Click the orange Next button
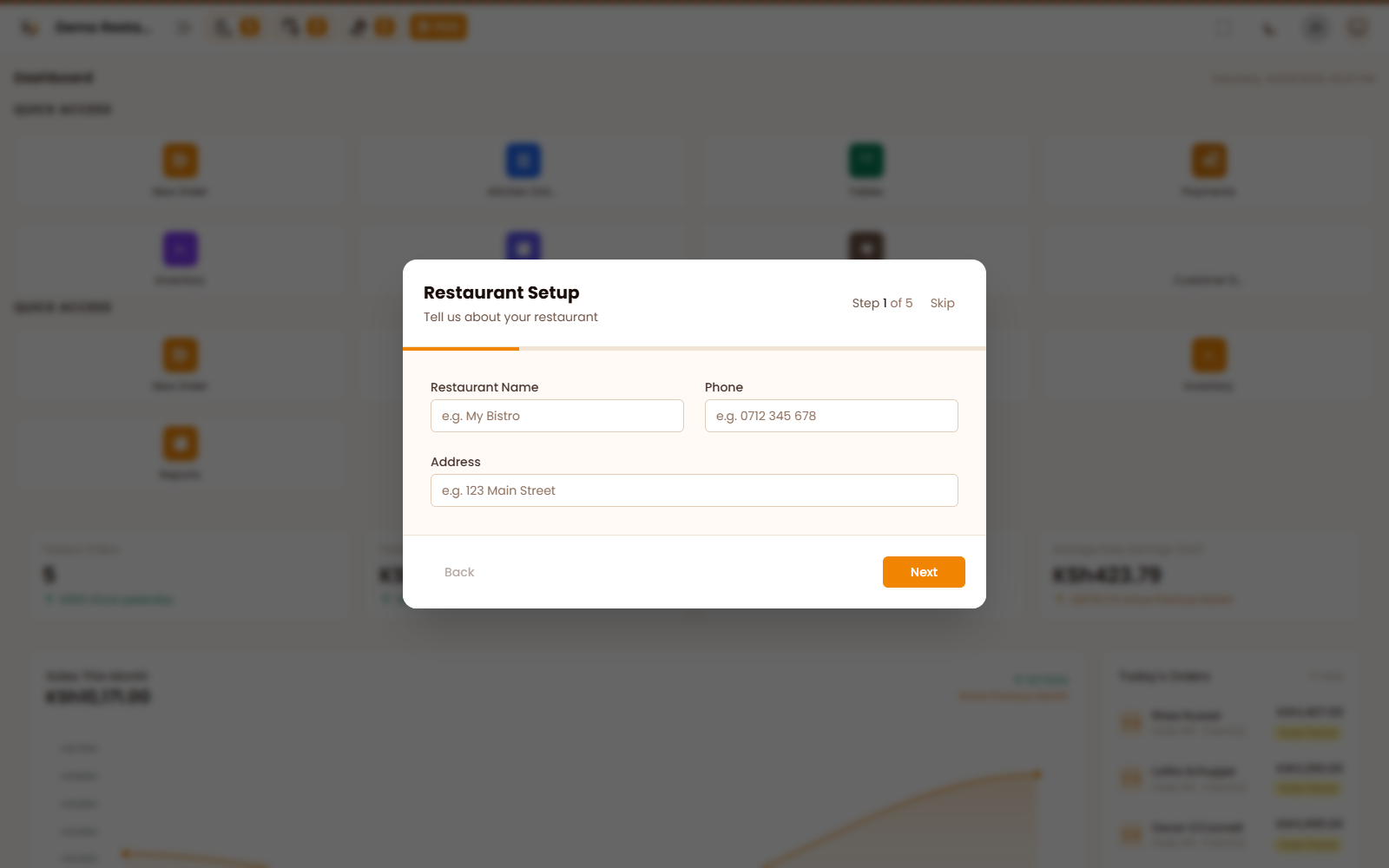This screenshot has width=1389, height=868. tap(924, 572)
